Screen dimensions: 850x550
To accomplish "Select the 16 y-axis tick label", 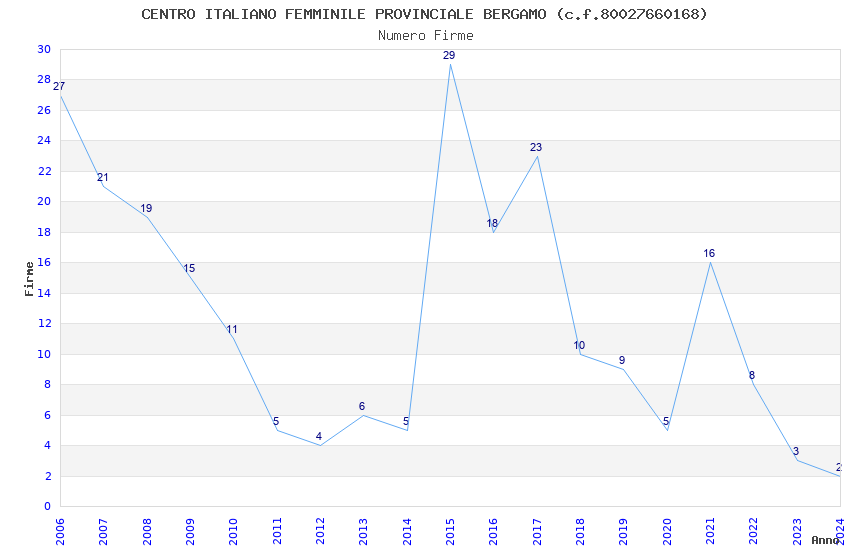I will (44, 262).
